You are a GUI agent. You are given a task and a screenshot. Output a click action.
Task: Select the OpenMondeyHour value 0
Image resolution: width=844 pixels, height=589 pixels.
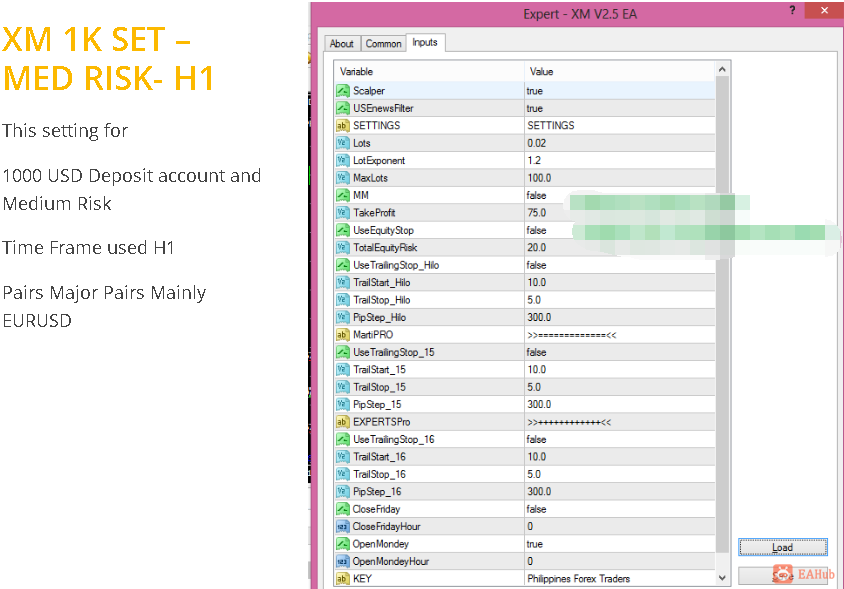tap(620, 562)
